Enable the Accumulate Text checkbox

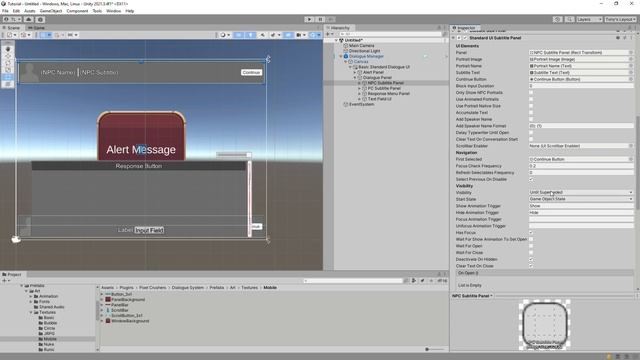click(x=531, y=113)
